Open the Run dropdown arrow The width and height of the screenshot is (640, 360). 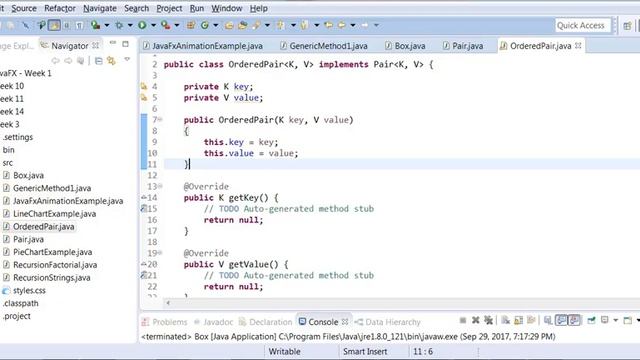[x=153, y=26]
